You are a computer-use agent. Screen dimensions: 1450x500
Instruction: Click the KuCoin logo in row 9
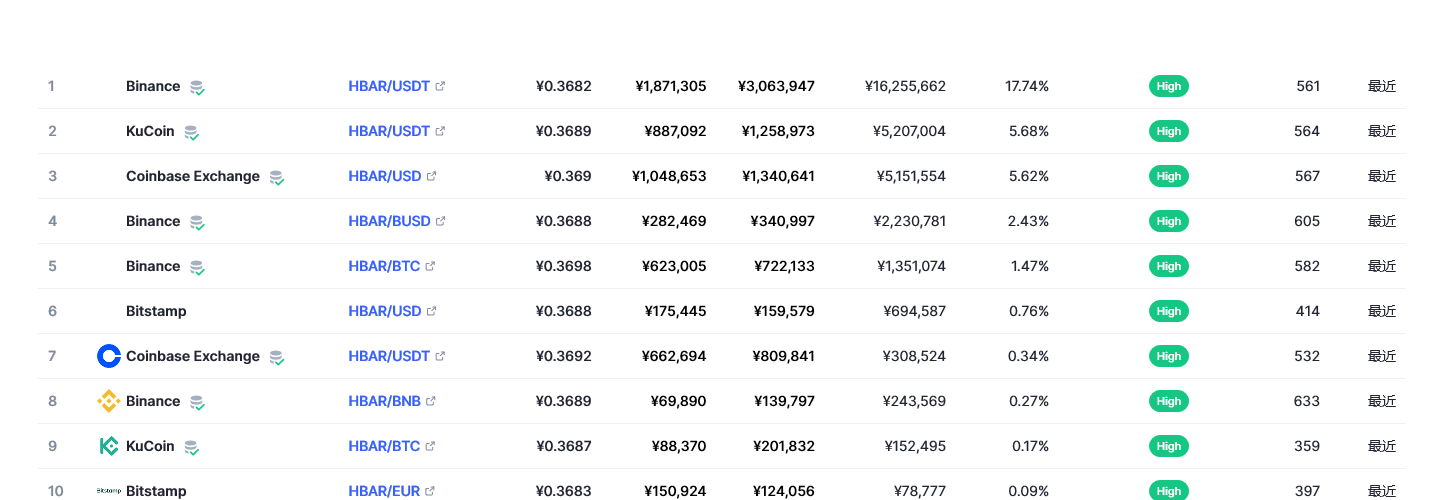coord(109,446)
